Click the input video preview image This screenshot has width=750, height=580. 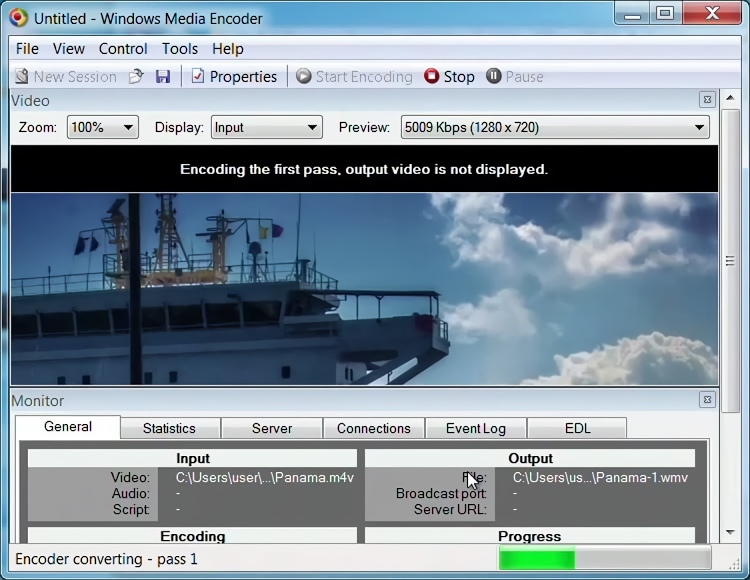coord(364,289)
